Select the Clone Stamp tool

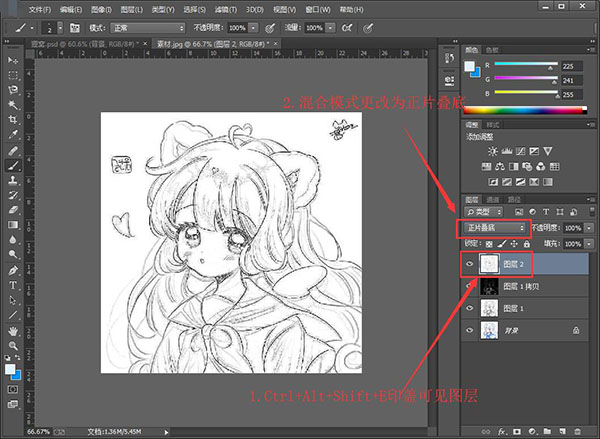[x=13, y=180]
